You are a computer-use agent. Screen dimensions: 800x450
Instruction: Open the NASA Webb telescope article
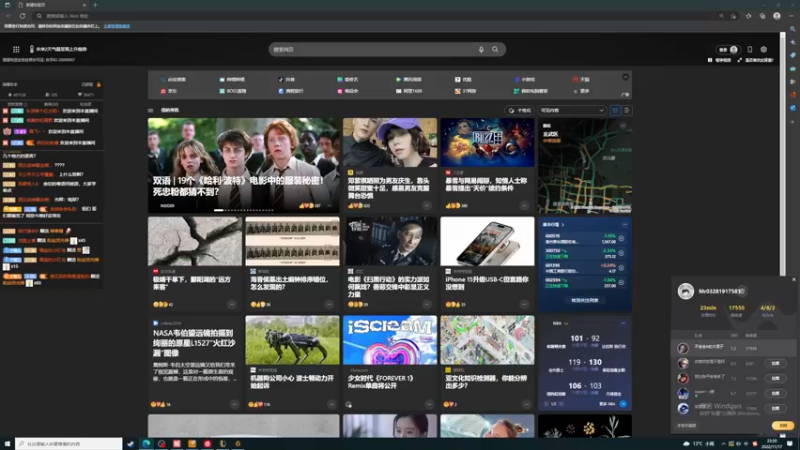[x=194, y=342]
